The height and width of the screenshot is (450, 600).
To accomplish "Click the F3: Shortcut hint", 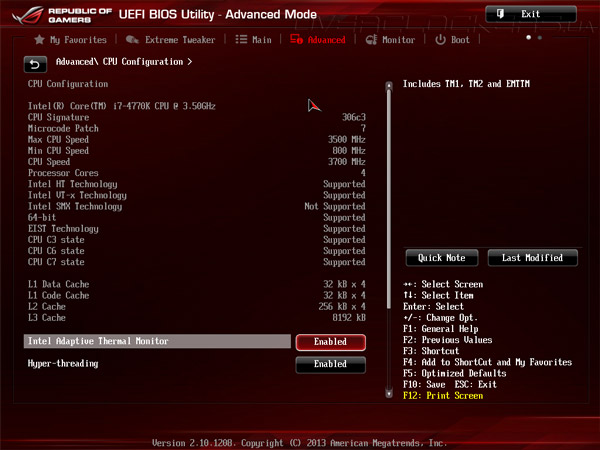I will [431, 351].
